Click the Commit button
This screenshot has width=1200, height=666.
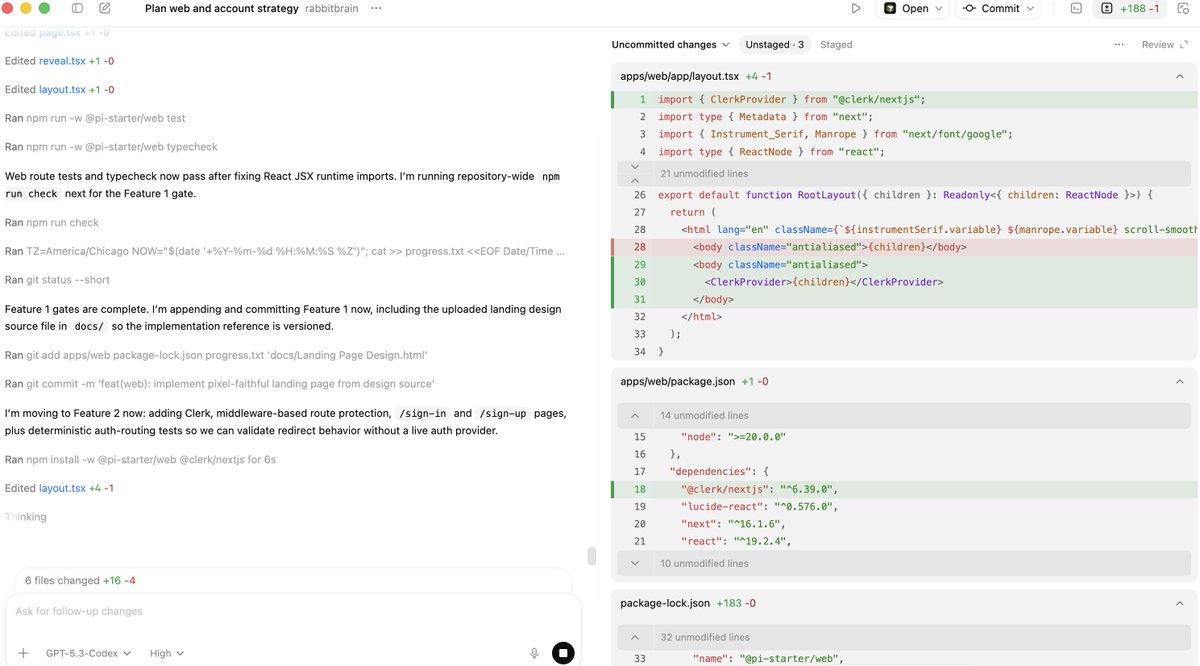[991, 8]
